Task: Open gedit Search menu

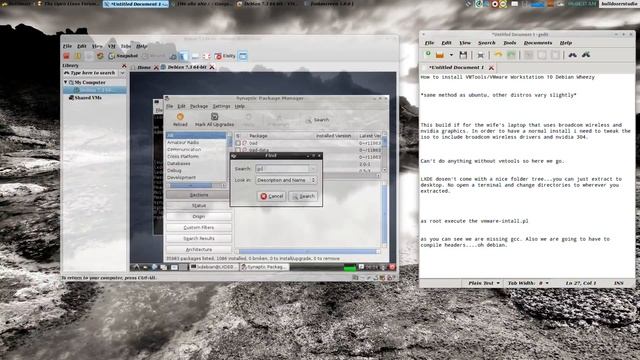Action: 487,42
